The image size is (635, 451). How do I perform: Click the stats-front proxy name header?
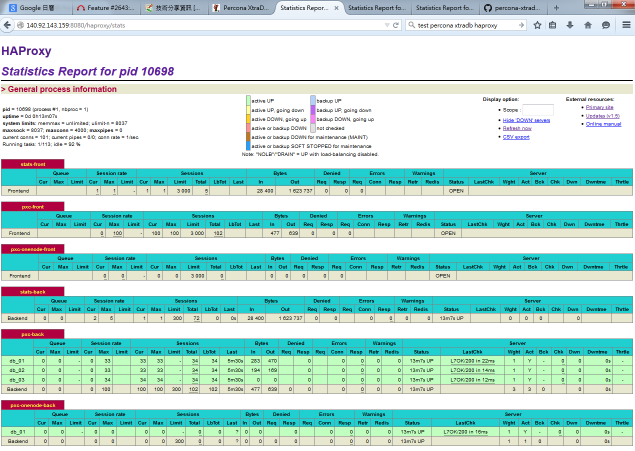[33, 164]
